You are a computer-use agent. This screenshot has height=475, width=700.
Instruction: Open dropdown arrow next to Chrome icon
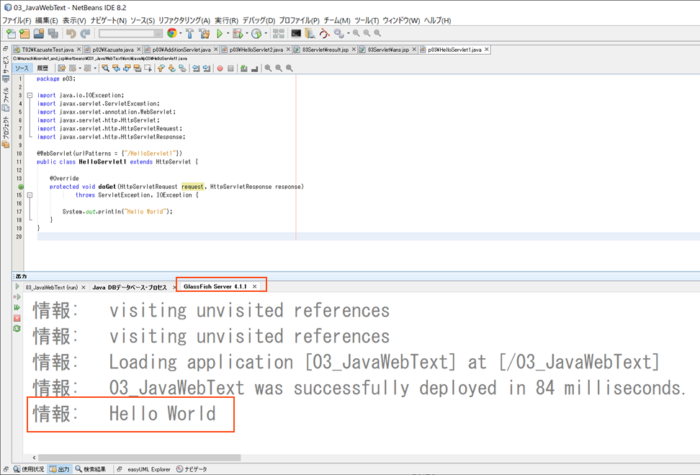click(180, 33)
